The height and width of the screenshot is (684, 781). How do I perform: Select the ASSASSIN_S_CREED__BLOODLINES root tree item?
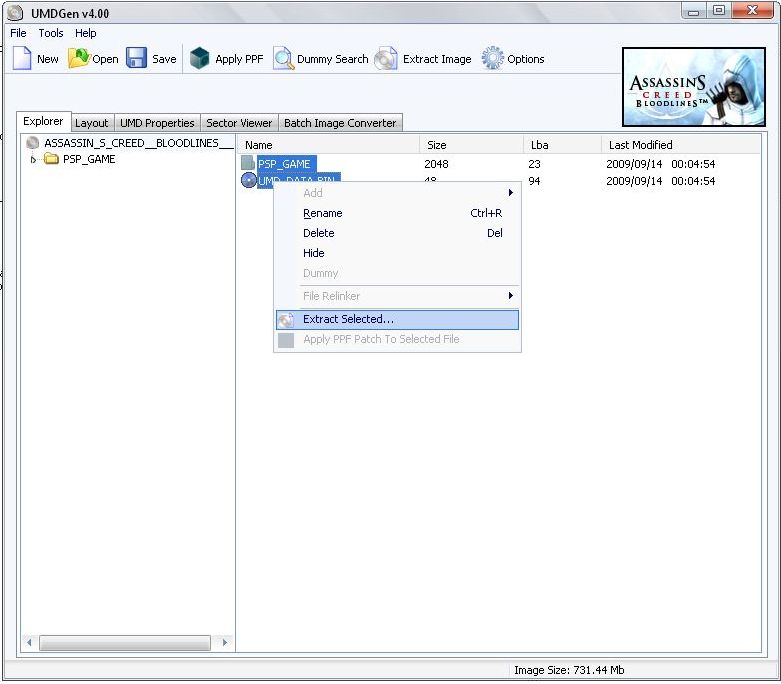pyautogui.click(x=138, y=143)
